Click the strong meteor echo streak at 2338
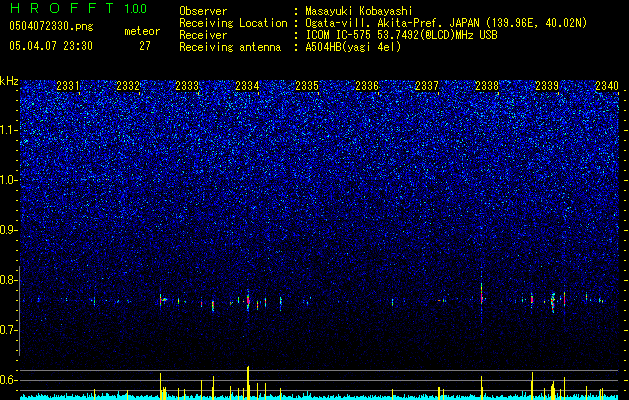The width and height of the screenshot is (629, 400). pyautogui.click(x=481, y=294)
